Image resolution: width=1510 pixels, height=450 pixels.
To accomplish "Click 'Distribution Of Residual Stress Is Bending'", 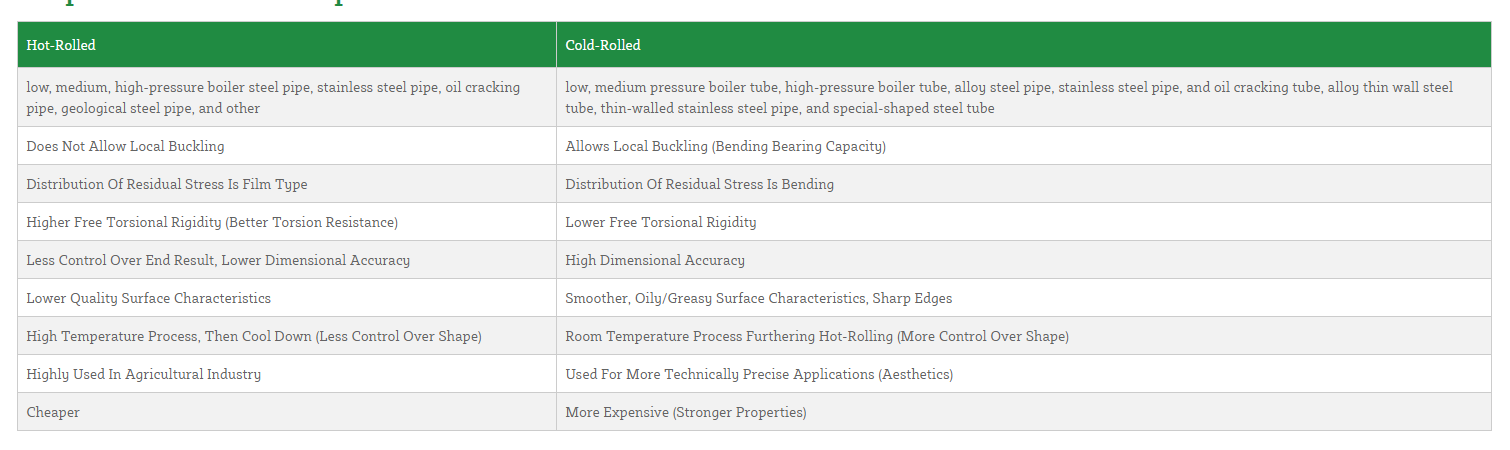I will pos(699,184).
